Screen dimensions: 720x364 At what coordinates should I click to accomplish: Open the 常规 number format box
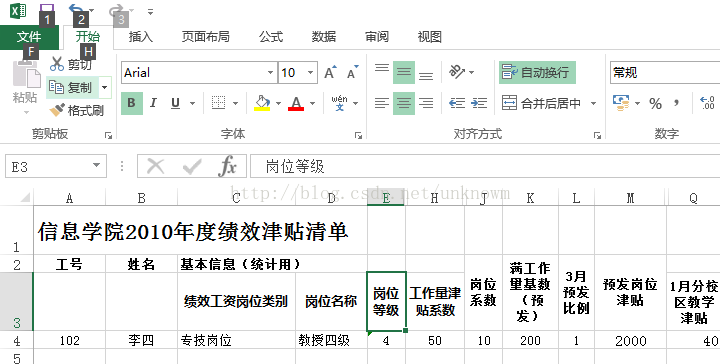[665, 73]
